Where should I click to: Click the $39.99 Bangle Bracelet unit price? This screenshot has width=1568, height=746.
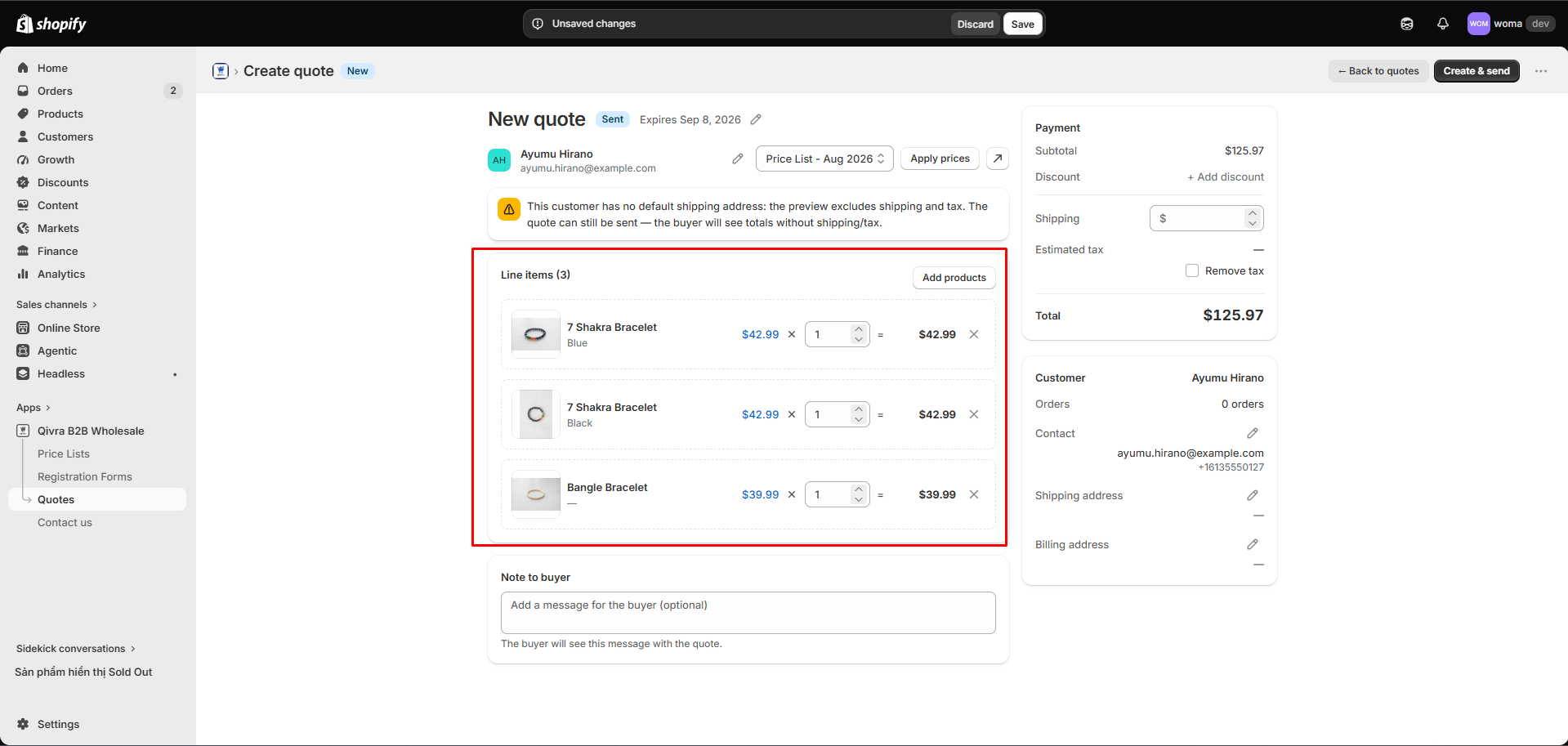tap(760, 494)
